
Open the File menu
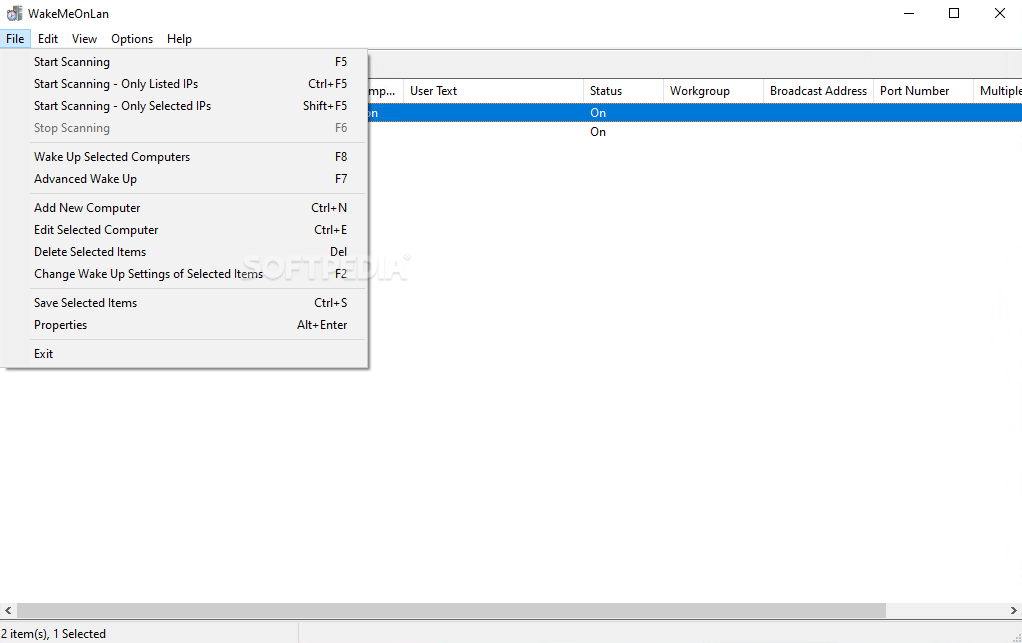tap(15, 39)
